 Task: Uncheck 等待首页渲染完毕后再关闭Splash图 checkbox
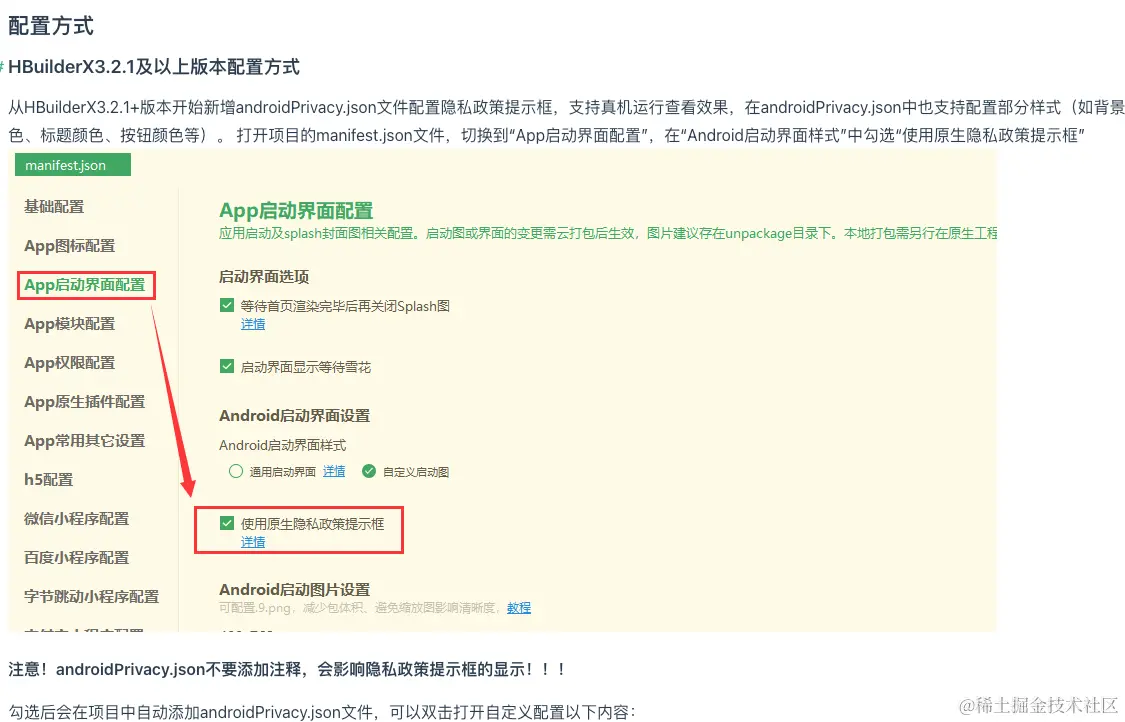tap(227, 305)
